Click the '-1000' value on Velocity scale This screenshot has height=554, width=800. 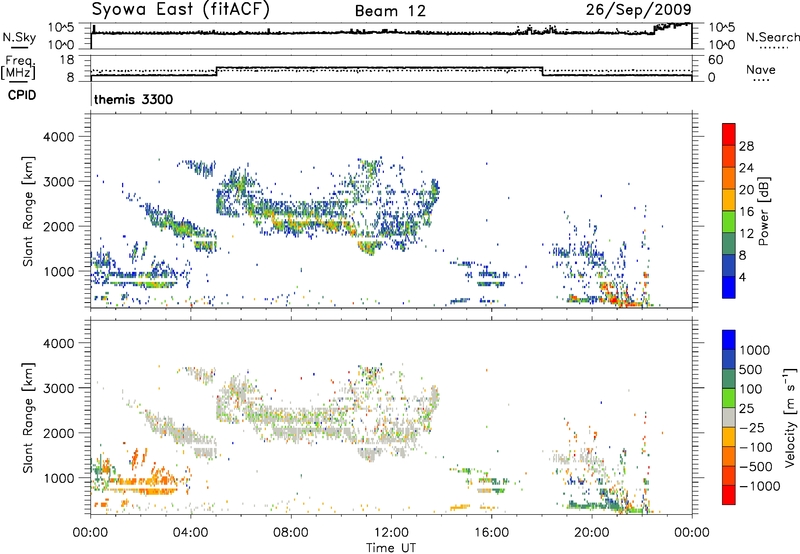tap(760, 486)
